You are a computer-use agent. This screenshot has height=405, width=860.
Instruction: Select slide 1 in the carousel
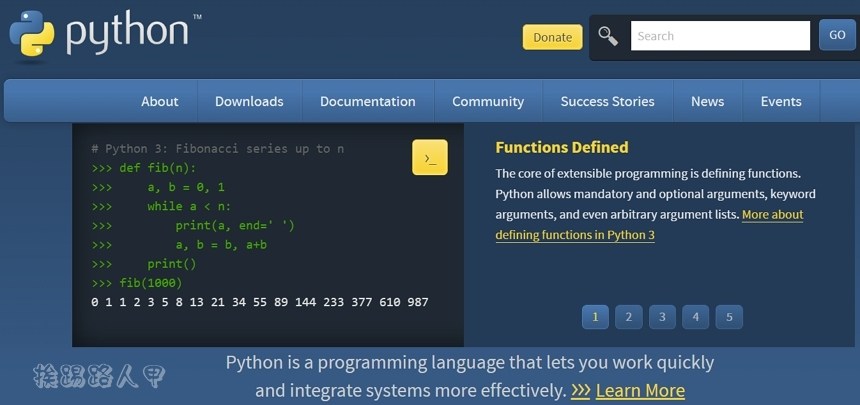(595, 317)
